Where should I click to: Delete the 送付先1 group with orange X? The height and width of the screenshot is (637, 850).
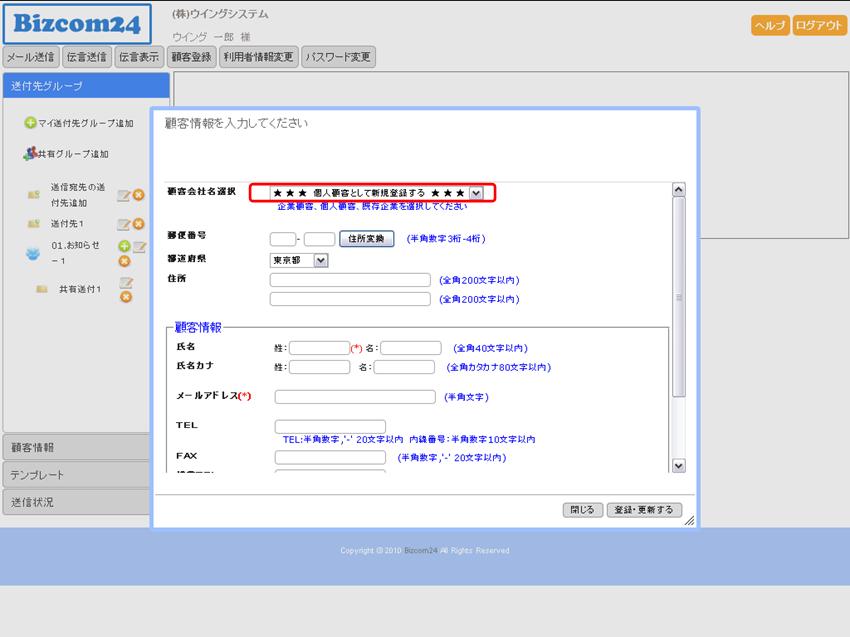point(138,224)
